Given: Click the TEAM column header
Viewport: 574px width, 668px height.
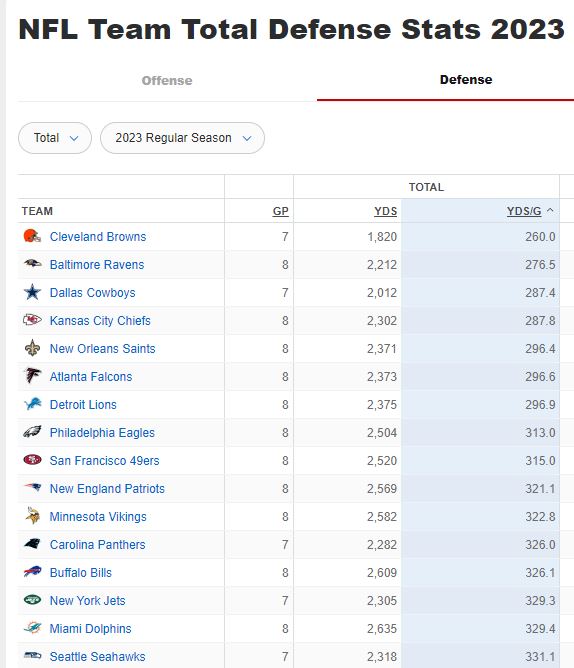Looking at the screenshot, I should click(37, 211).
